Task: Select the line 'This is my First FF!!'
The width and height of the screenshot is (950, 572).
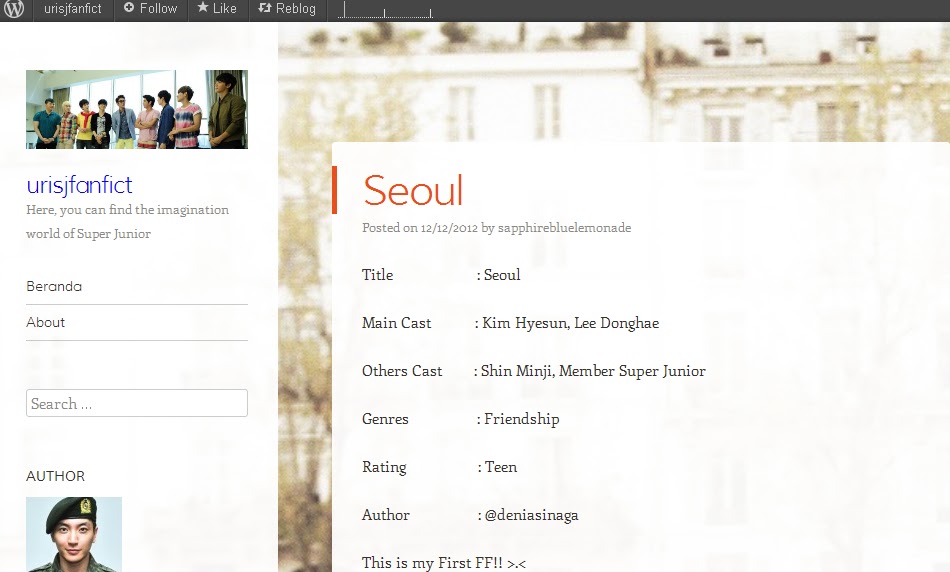Action: pos(432,563)
